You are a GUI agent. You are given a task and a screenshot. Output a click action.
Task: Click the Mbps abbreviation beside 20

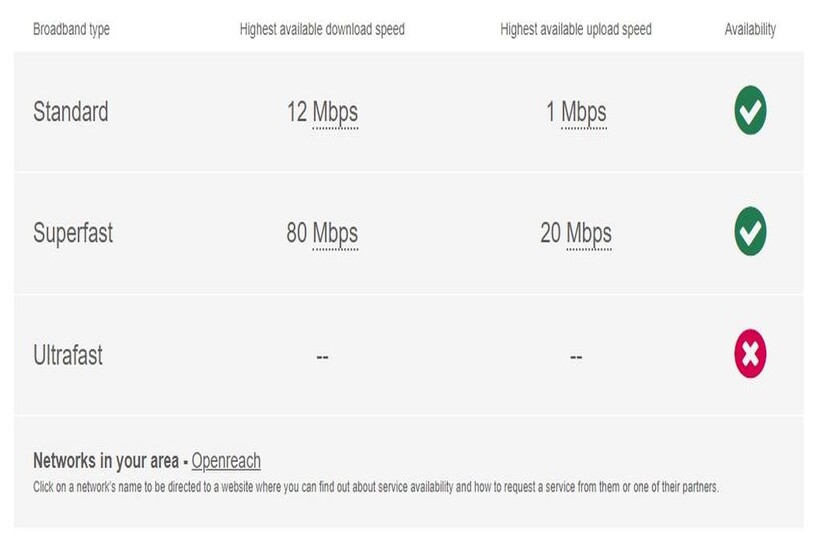(589, 234)
